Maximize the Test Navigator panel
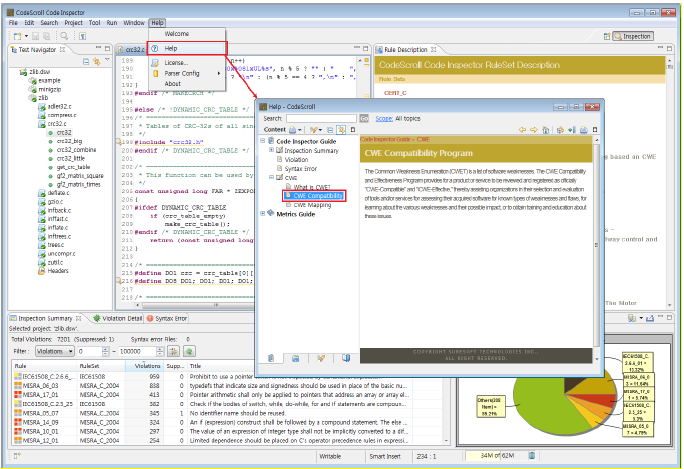 tap(107, 48)
